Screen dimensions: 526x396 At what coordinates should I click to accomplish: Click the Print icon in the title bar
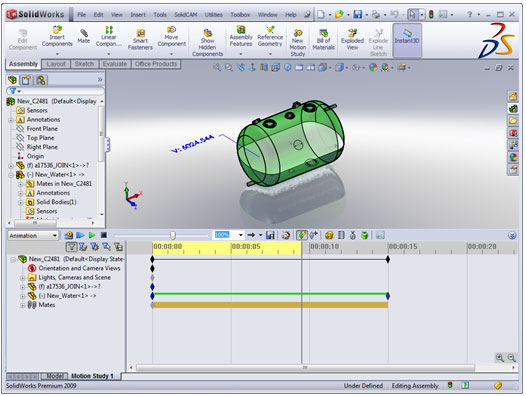[x=376, y=14]
